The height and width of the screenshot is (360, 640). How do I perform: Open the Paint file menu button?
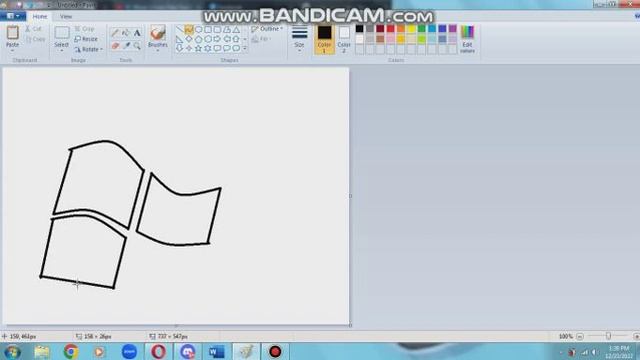(x=13, y=16)
